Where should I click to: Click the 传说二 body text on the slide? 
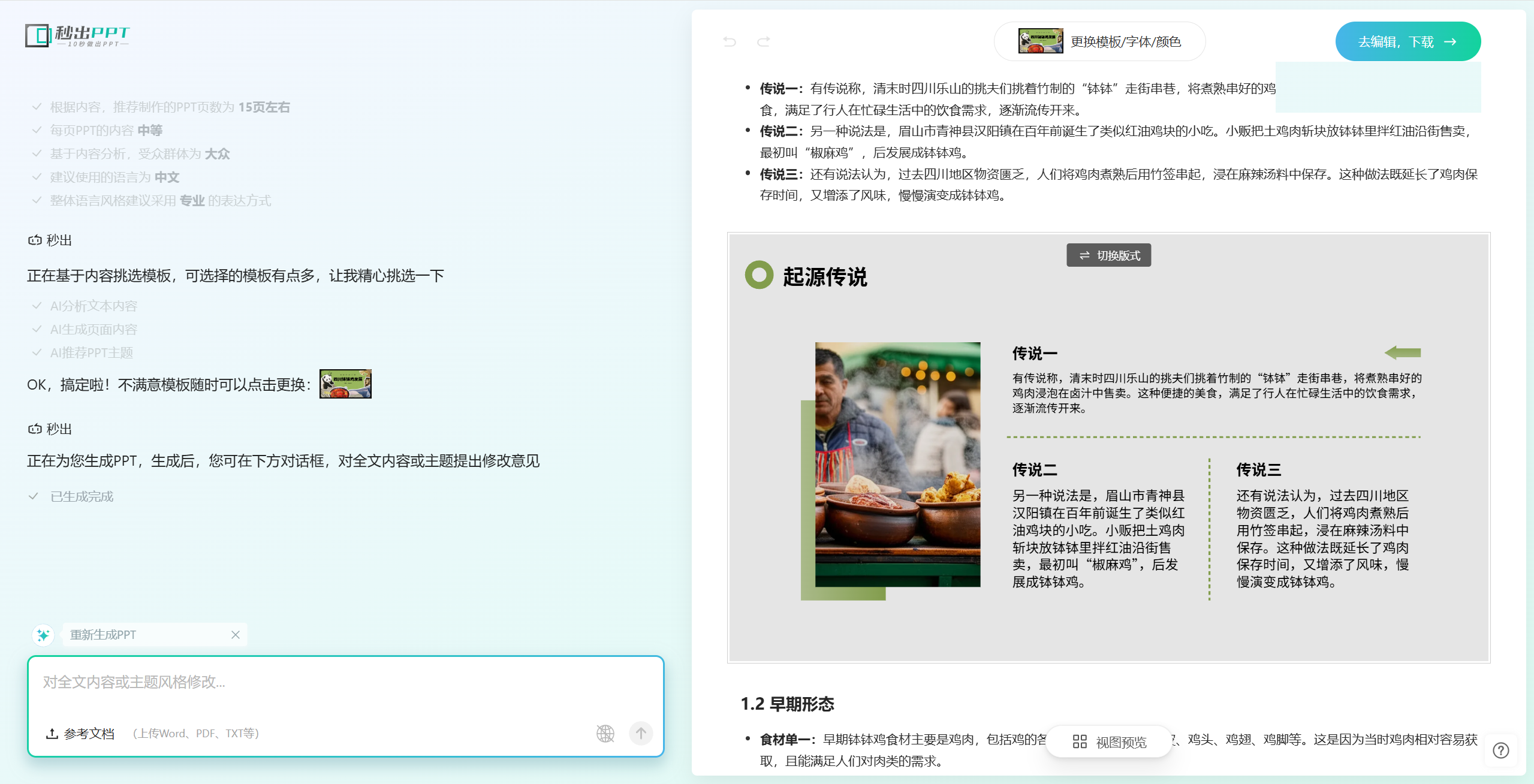1098,538
